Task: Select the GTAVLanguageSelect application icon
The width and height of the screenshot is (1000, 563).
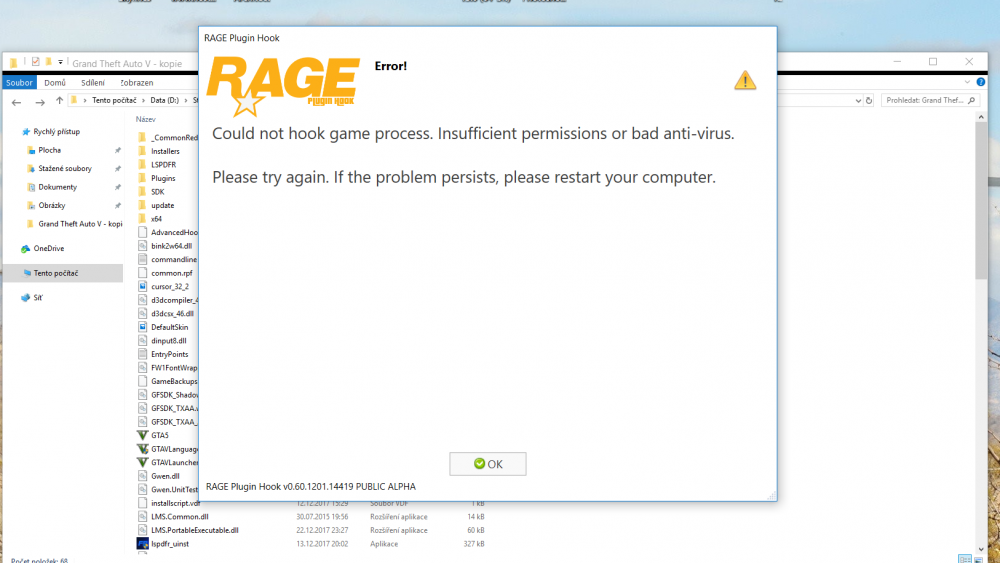Action: pyautogui.click(x=143, y=449)
